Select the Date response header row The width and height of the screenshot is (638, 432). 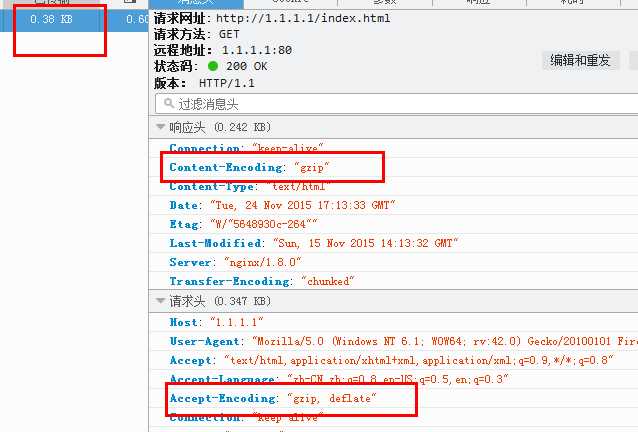[394, 205]
